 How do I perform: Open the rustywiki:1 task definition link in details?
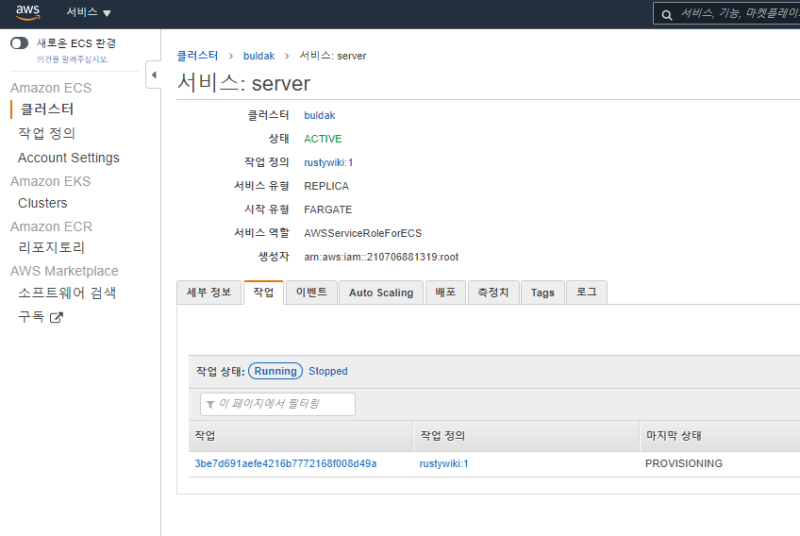(328, 162)
